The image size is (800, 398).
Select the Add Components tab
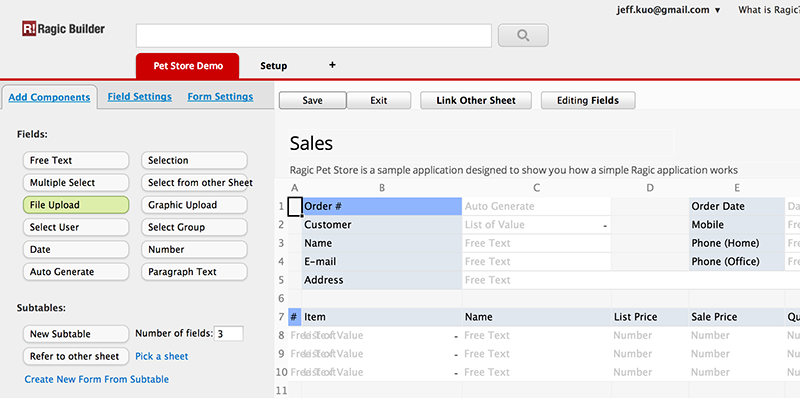(x=49, y=97)
